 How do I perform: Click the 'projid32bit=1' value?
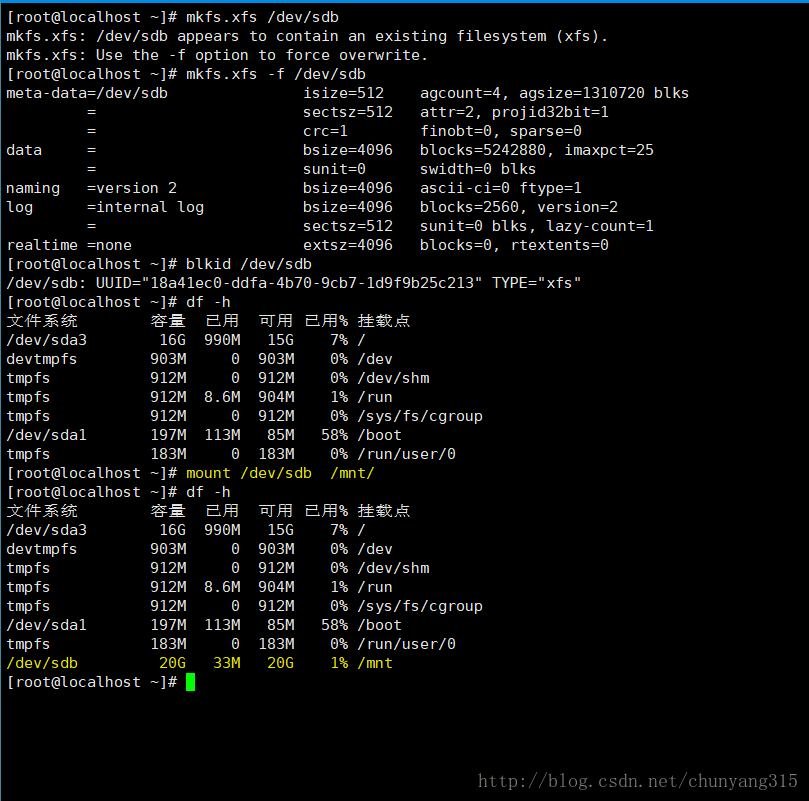pyautogui.click(x=550, y=112)
